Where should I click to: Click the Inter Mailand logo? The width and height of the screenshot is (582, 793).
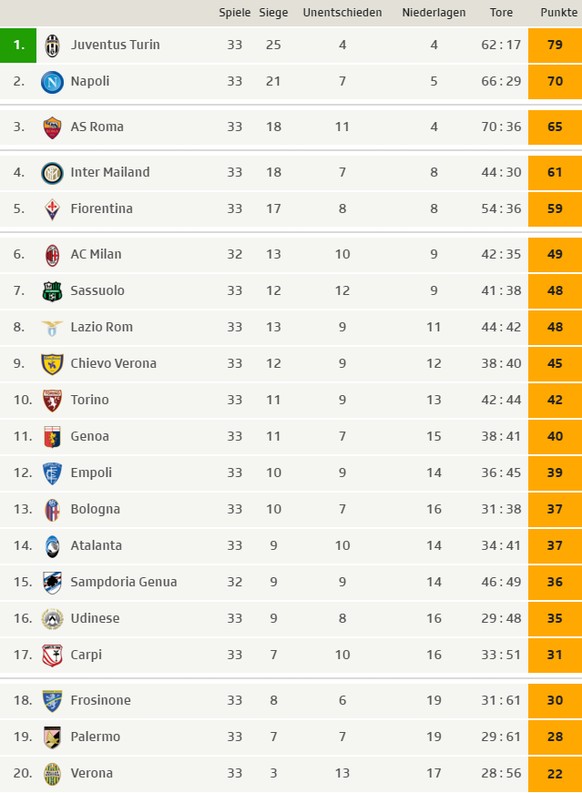52,173
